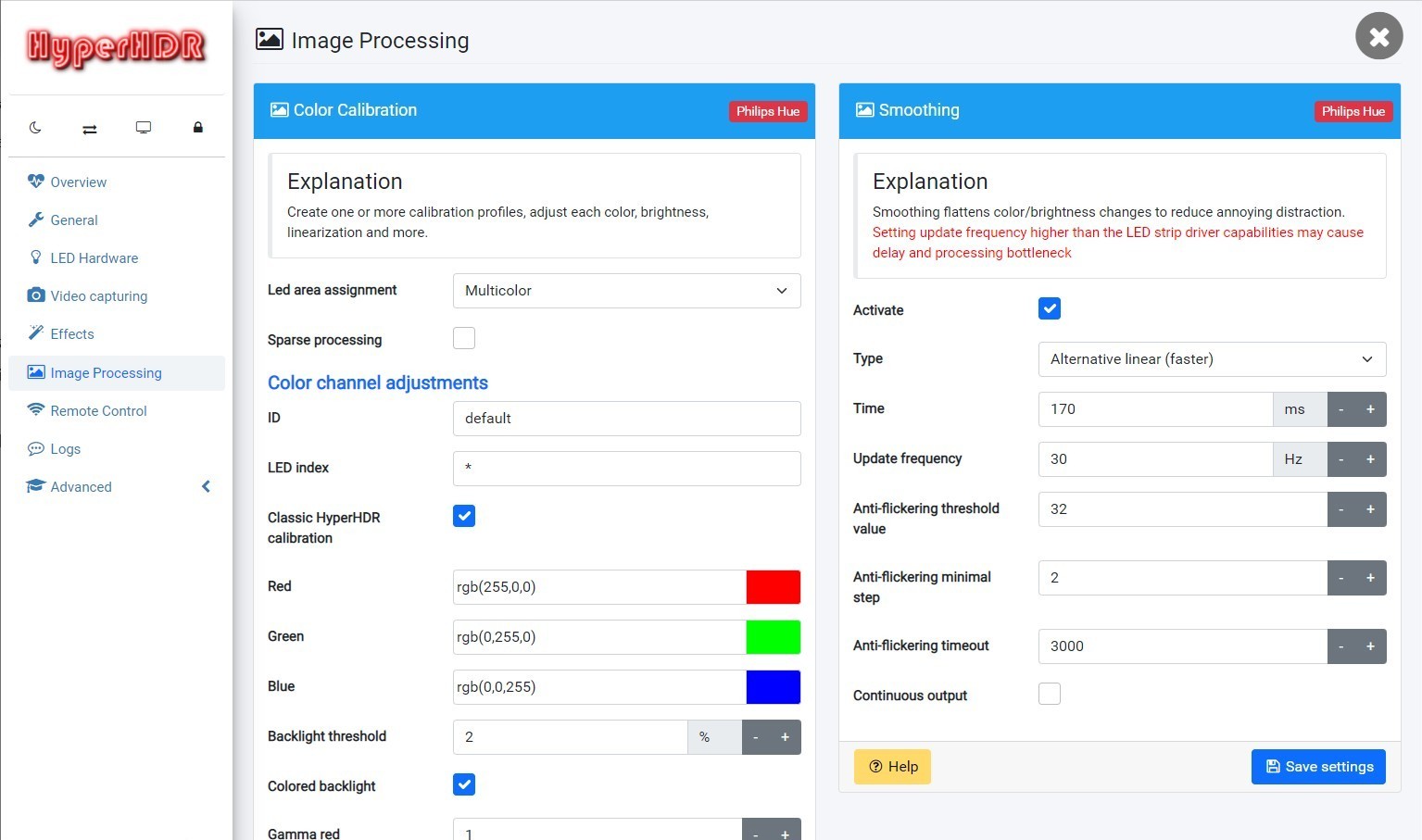Click the wifi icon beside Remote Control

click(36, 410)
